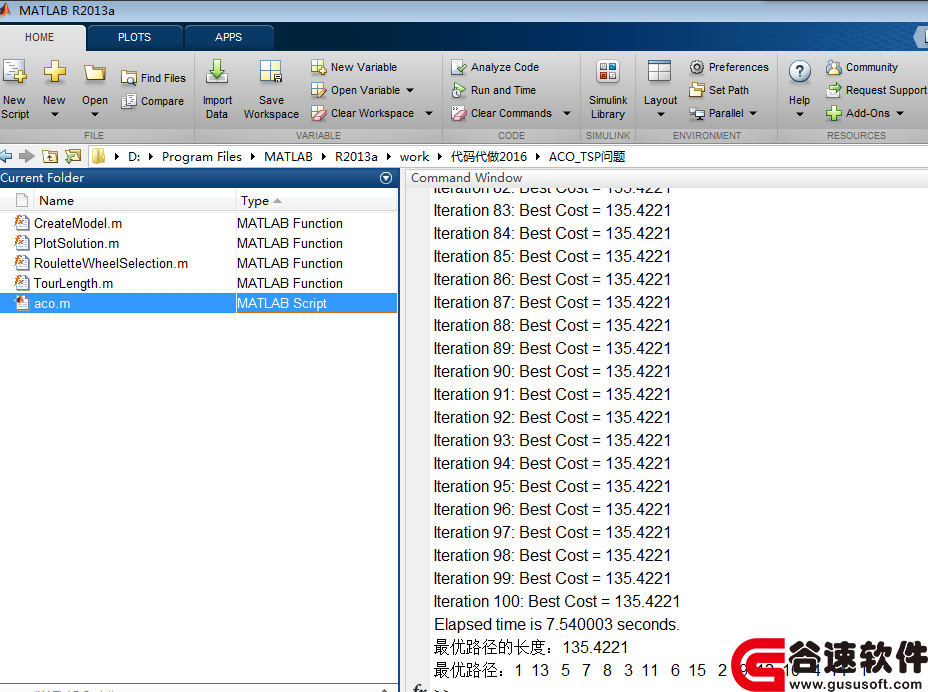Expand the Parallel dropdown arrow

click(x=753, y=113)
